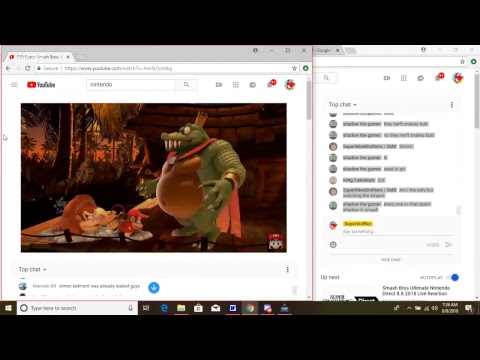
Task: Toggle the Autoplay switch
Action: pos(453,277)
